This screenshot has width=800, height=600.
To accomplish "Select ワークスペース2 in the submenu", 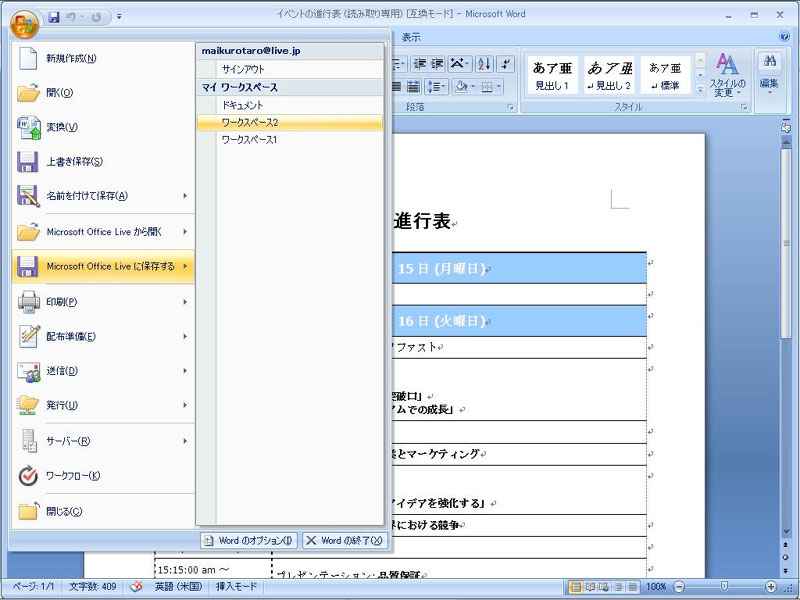I will [290, 122].
